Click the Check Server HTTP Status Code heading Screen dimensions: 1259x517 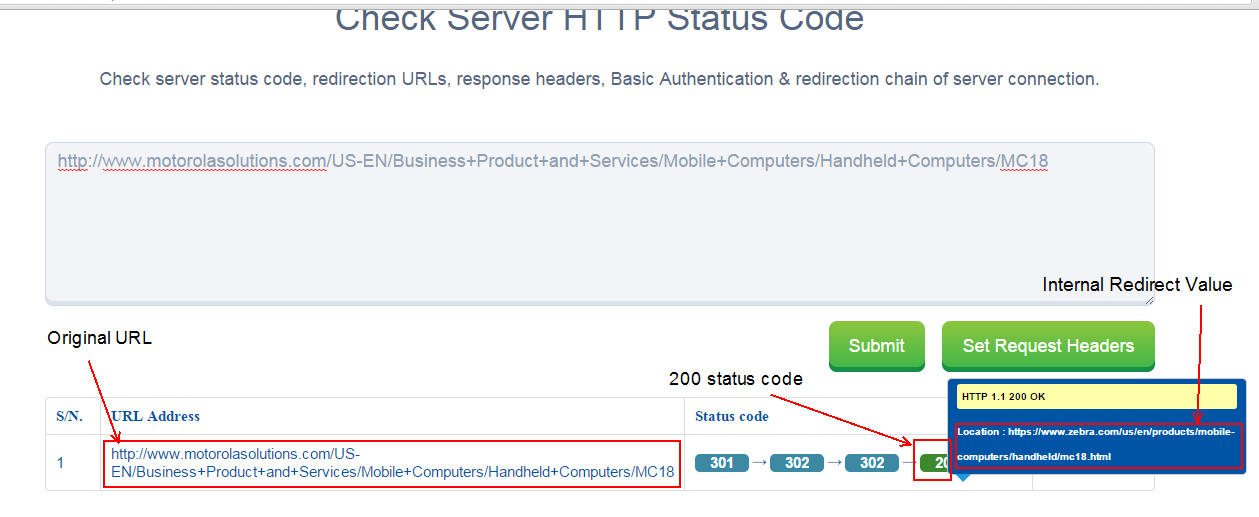coord(599,18)
